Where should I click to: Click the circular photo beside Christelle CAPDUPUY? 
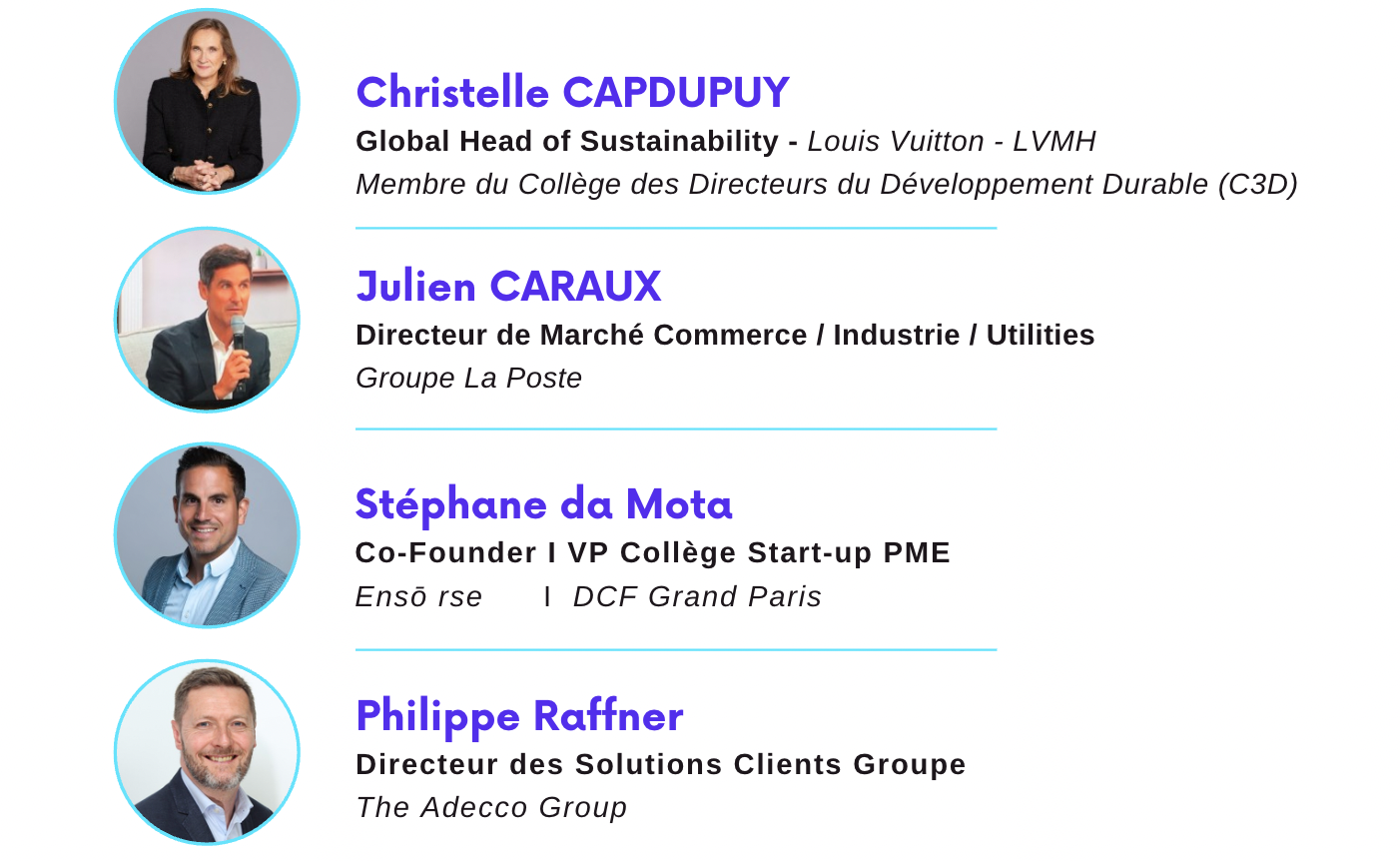point(207,102)
